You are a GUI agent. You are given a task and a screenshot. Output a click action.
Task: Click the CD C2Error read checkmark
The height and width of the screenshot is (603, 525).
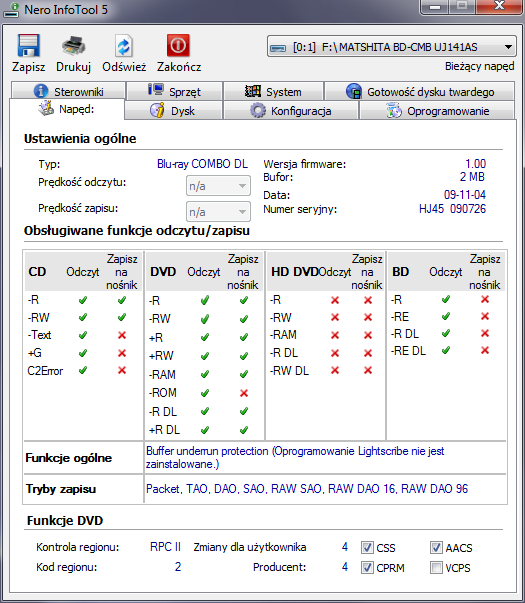tap(83, 370)
